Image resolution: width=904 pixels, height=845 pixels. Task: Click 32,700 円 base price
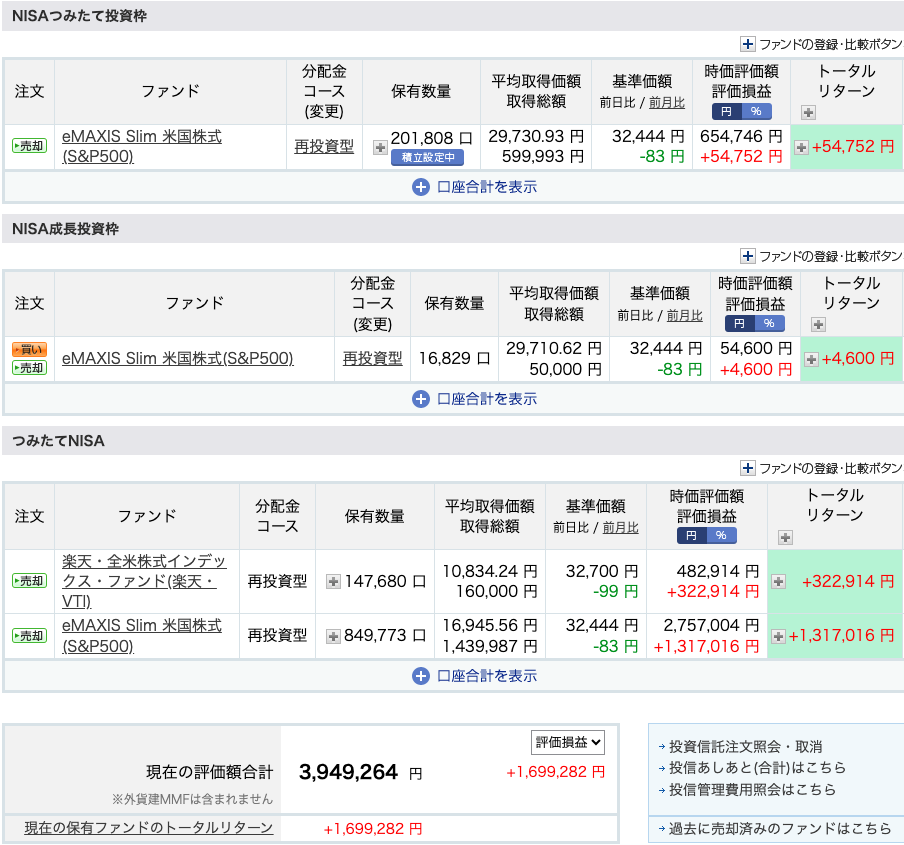(x=602, y=571)
